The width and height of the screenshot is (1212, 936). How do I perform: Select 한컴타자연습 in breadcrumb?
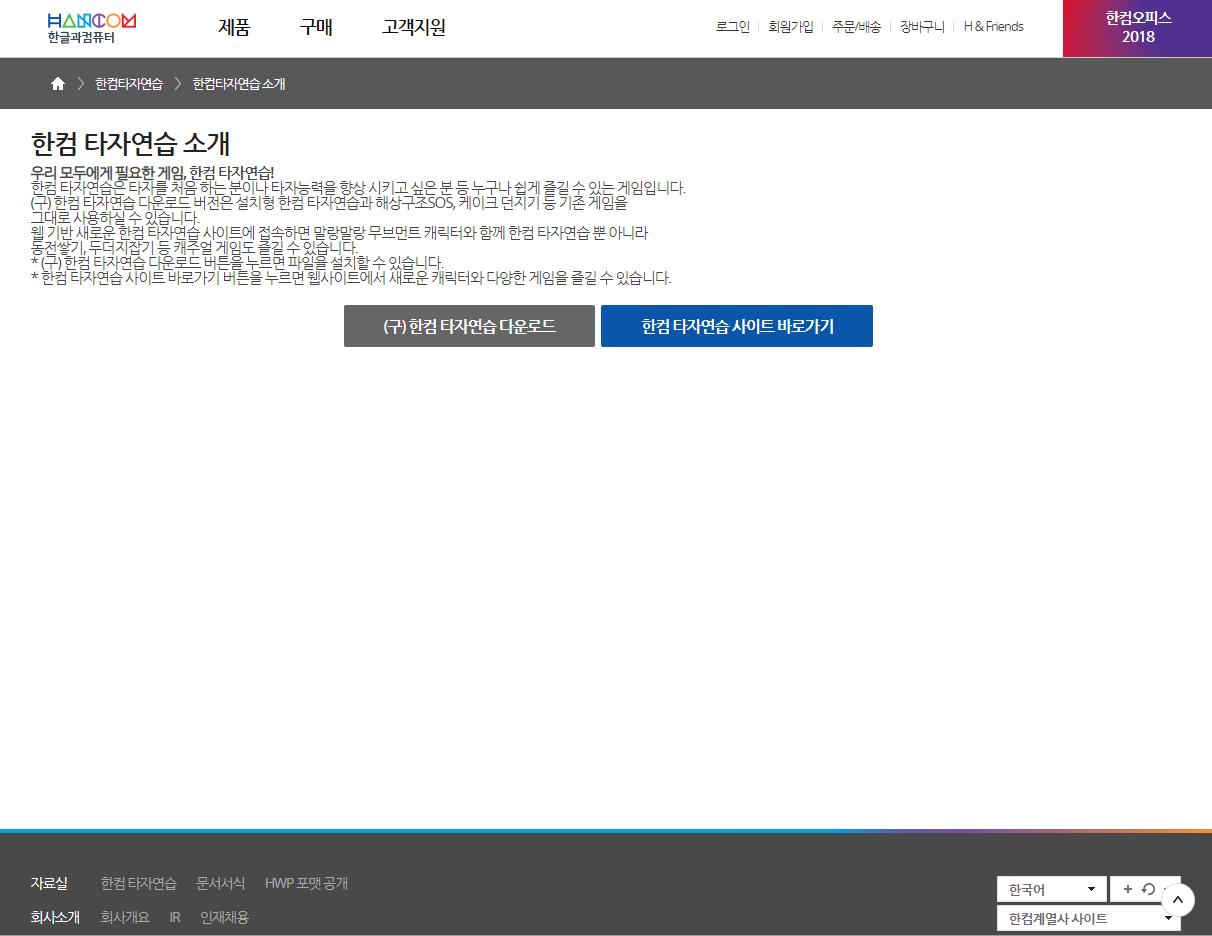click(x=129, y=84)
